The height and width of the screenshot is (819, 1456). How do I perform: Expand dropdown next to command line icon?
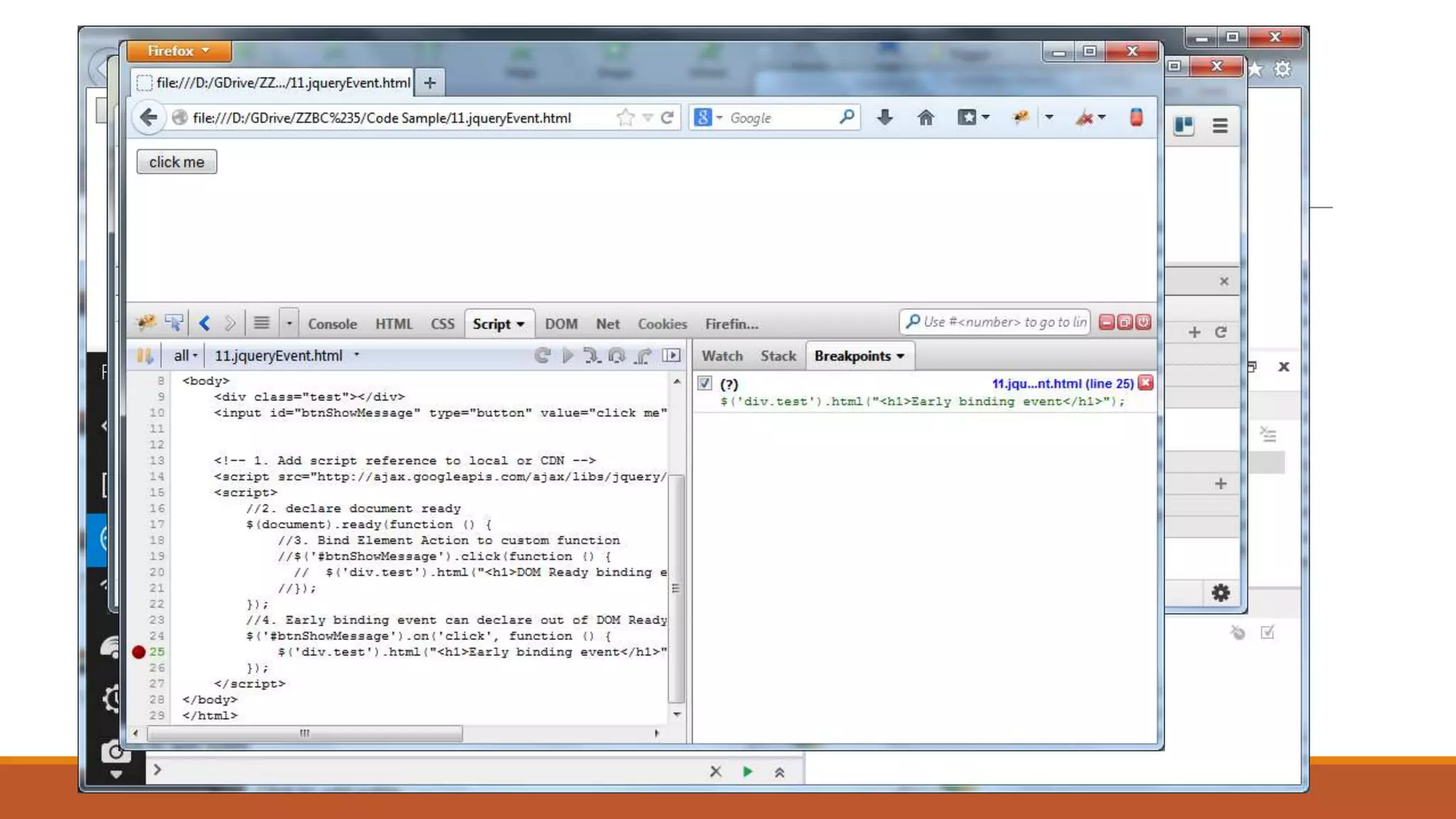point(289,323)
